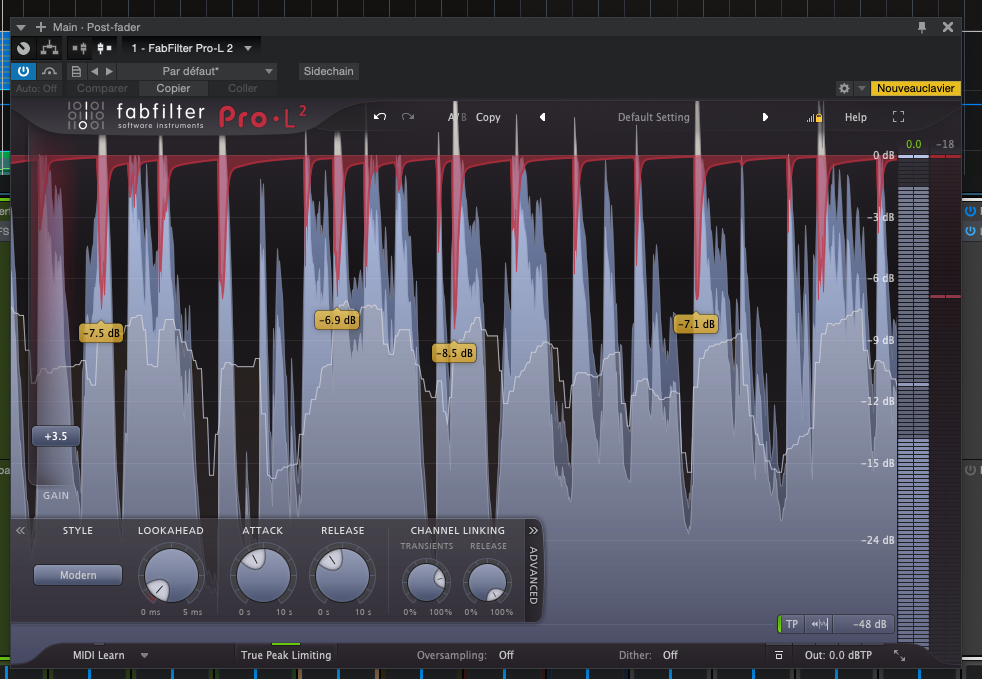The image size is (982, 679).
Task: Click the resize arrows icon at bottom right
Action: pyautogui.click(x=899, y=655)
